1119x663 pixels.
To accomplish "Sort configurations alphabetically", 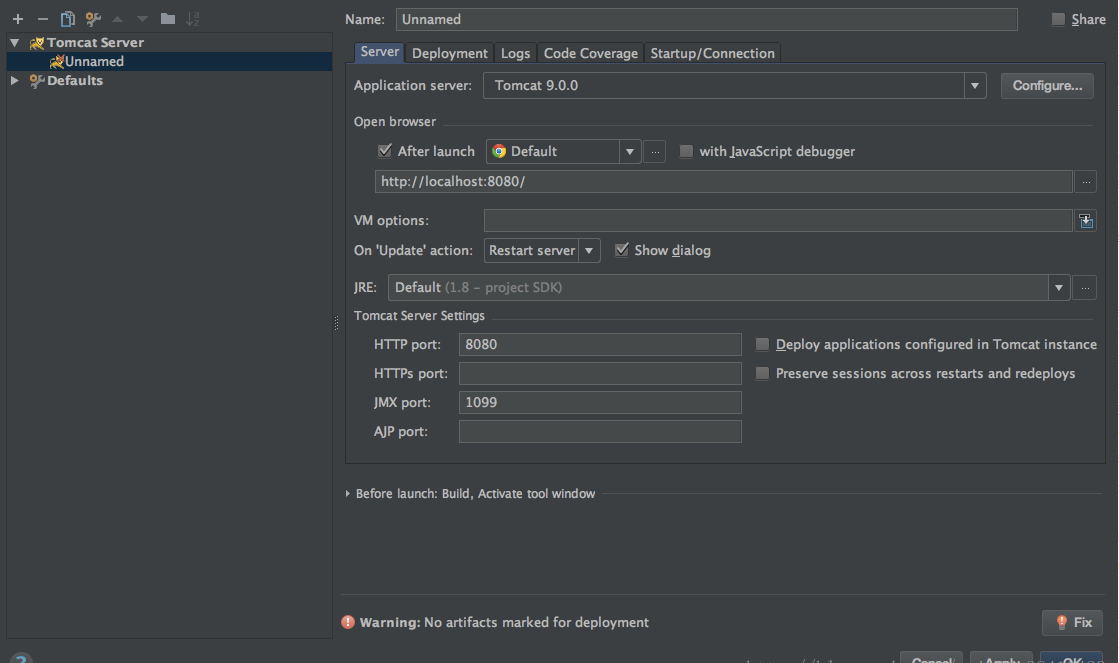I will (x=193, y=19).
